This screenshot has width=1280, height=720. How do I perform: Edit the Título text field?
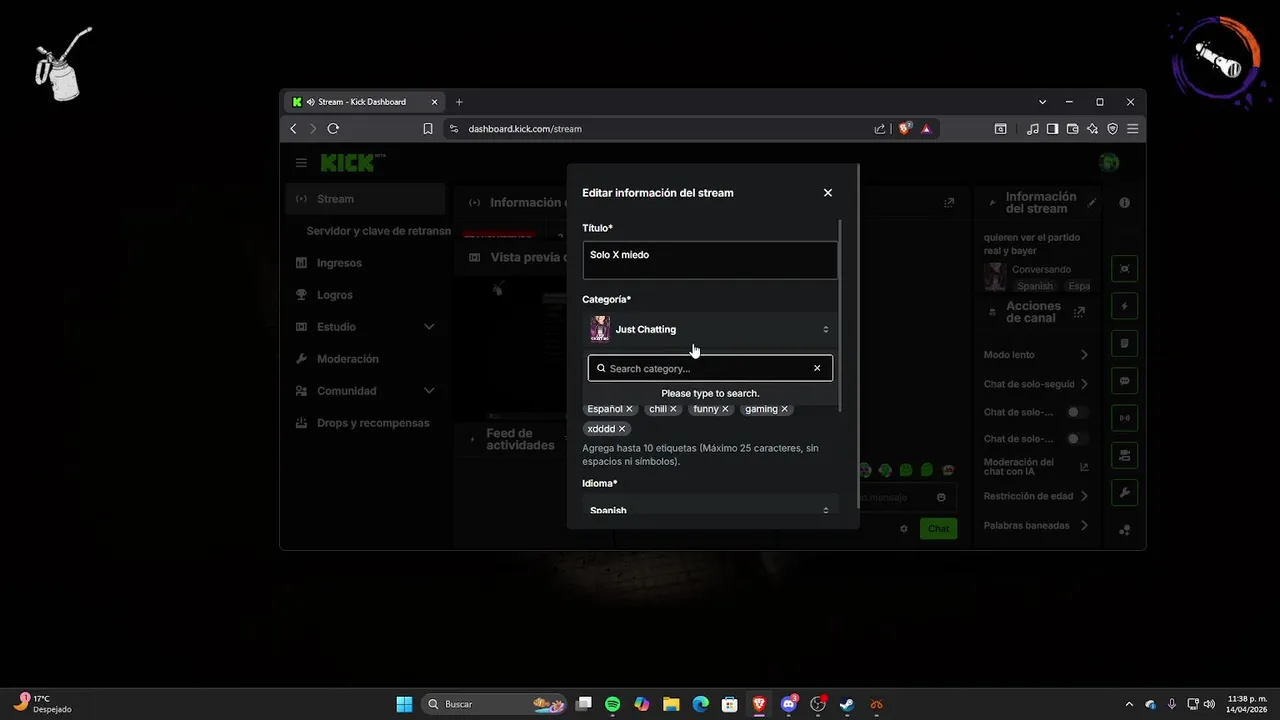[710, 260]
